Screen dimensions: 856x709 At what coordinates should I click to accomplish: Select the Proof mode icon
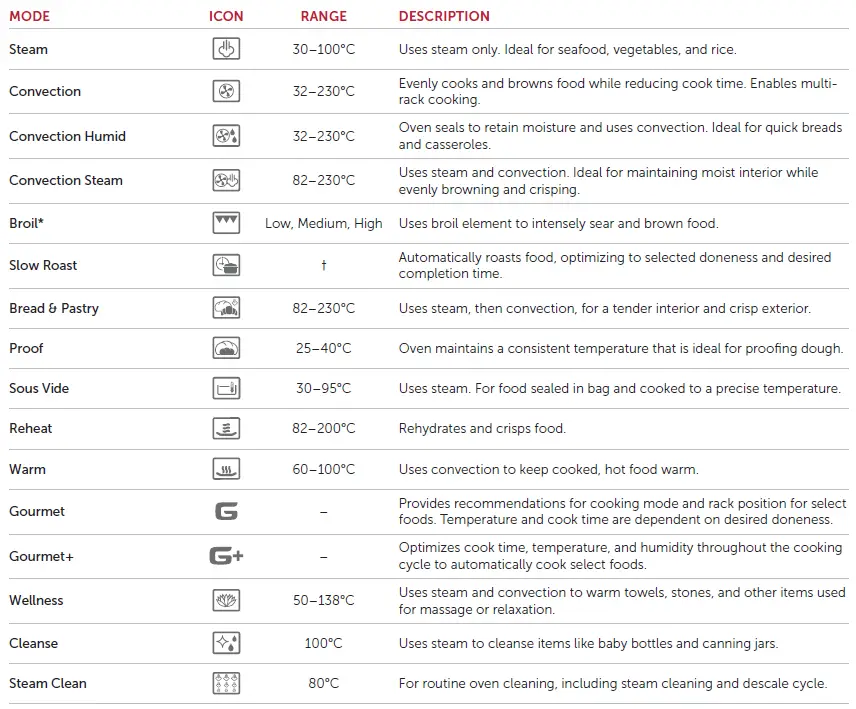[x=226, y=348]
